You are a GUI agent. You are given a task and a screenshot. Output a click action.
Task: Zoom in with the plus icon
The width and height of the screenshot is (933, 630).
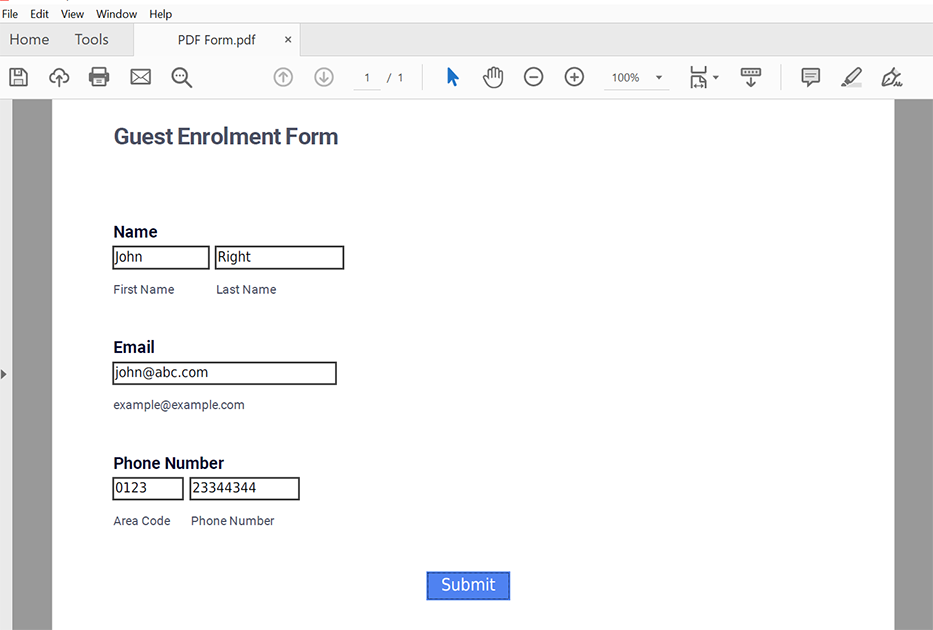(574, 77)
